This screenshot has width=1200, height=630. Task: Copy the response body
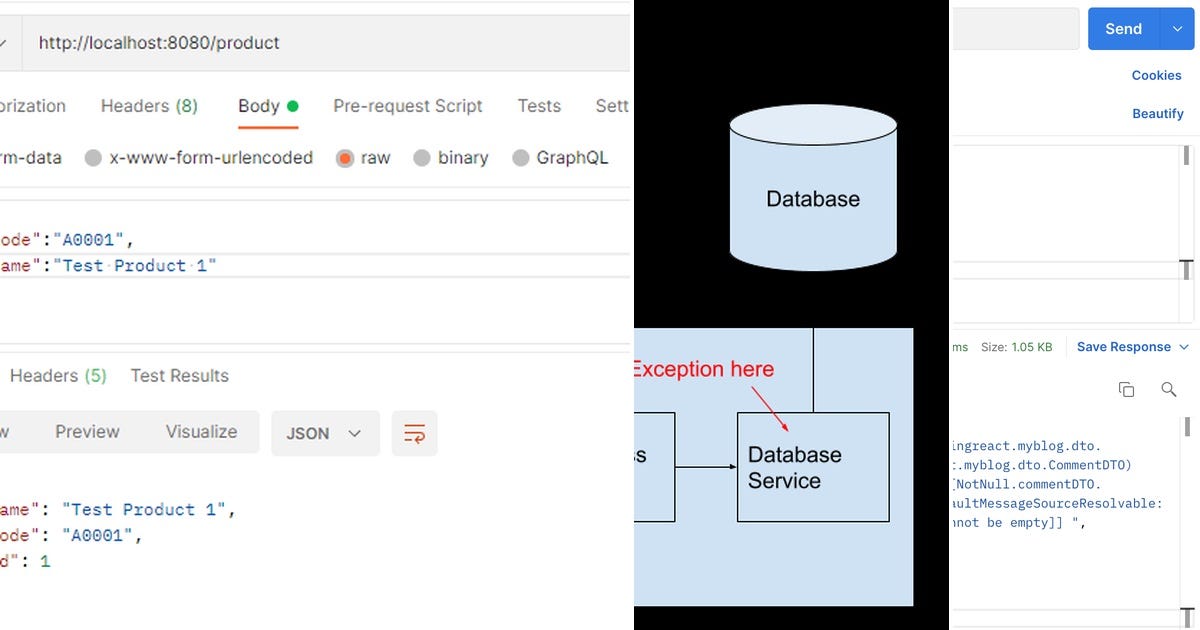pyautogui.click(x=1126, y=389)
